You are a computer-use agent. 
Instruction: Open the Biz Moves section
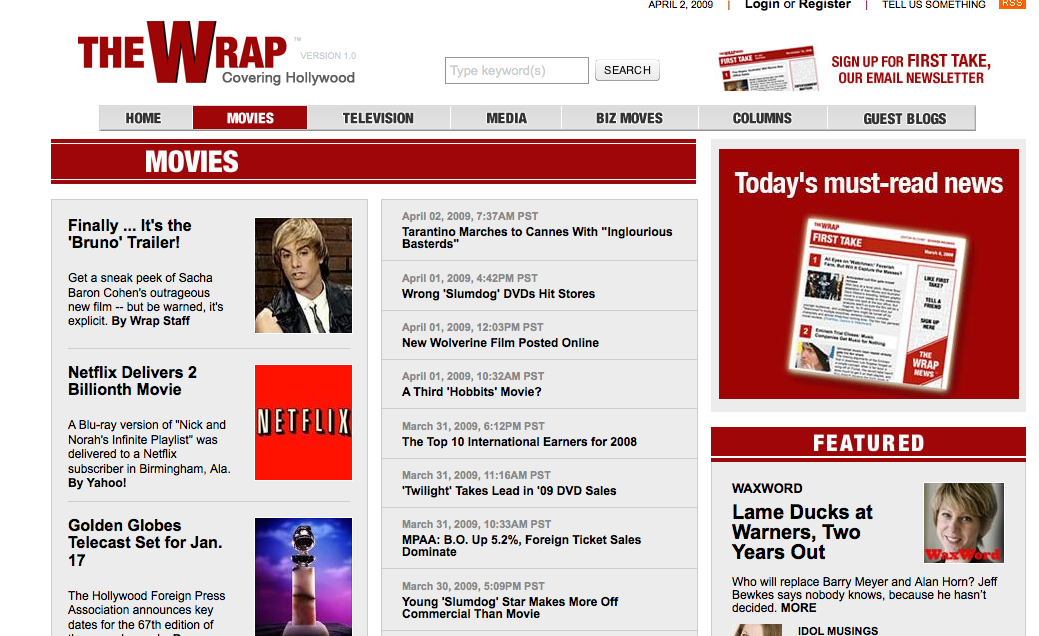pos(629,118)
